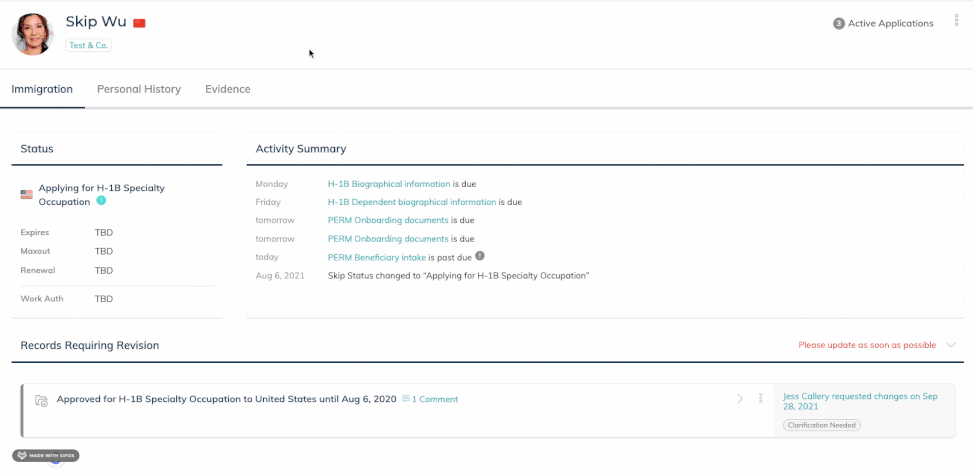Viewport: 973px width, 474px height.
Task: Expand the H-1B record row chevron
Action: 740,398
